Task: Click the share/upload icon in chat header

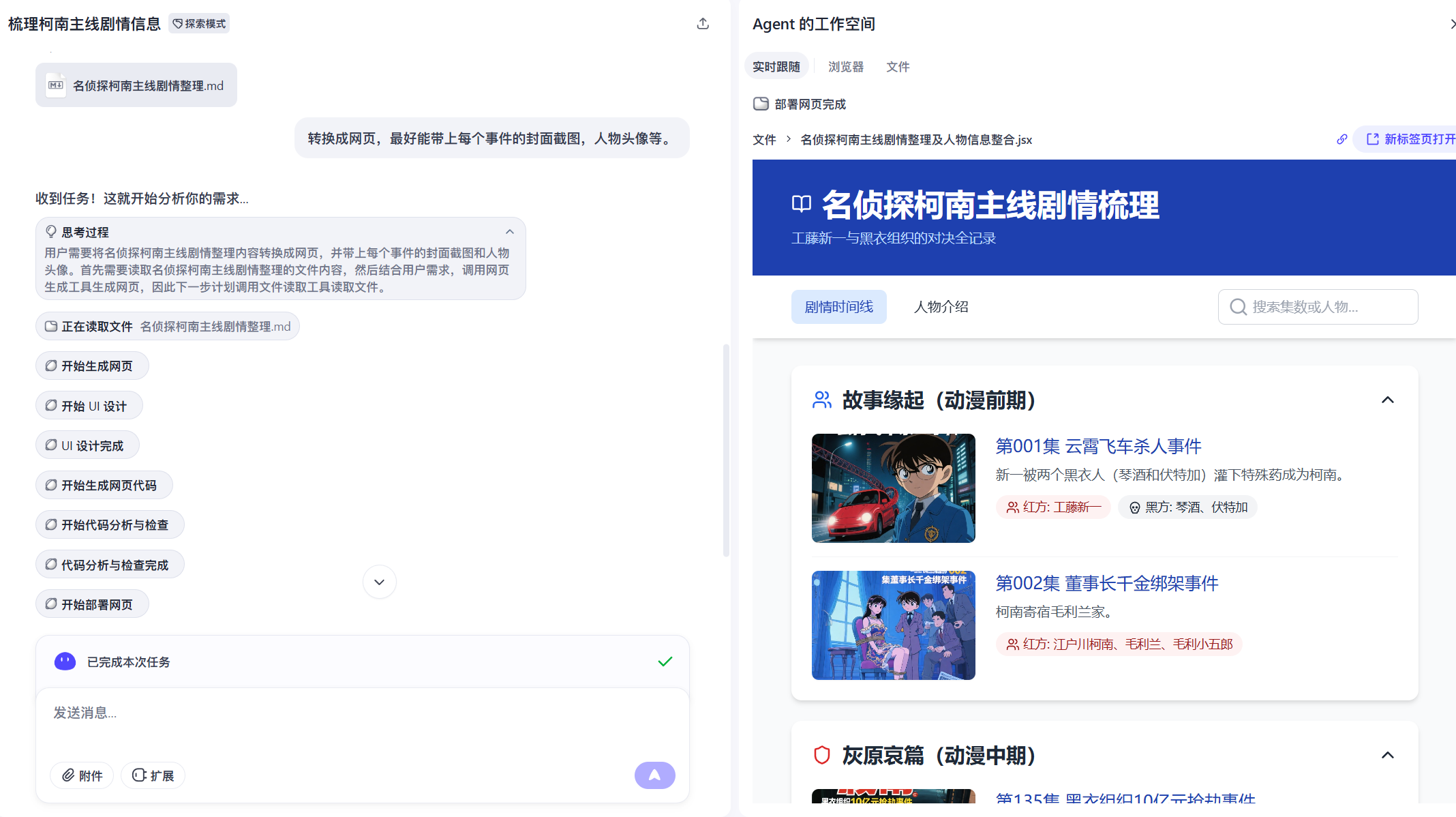Action: tap(703, 24)
